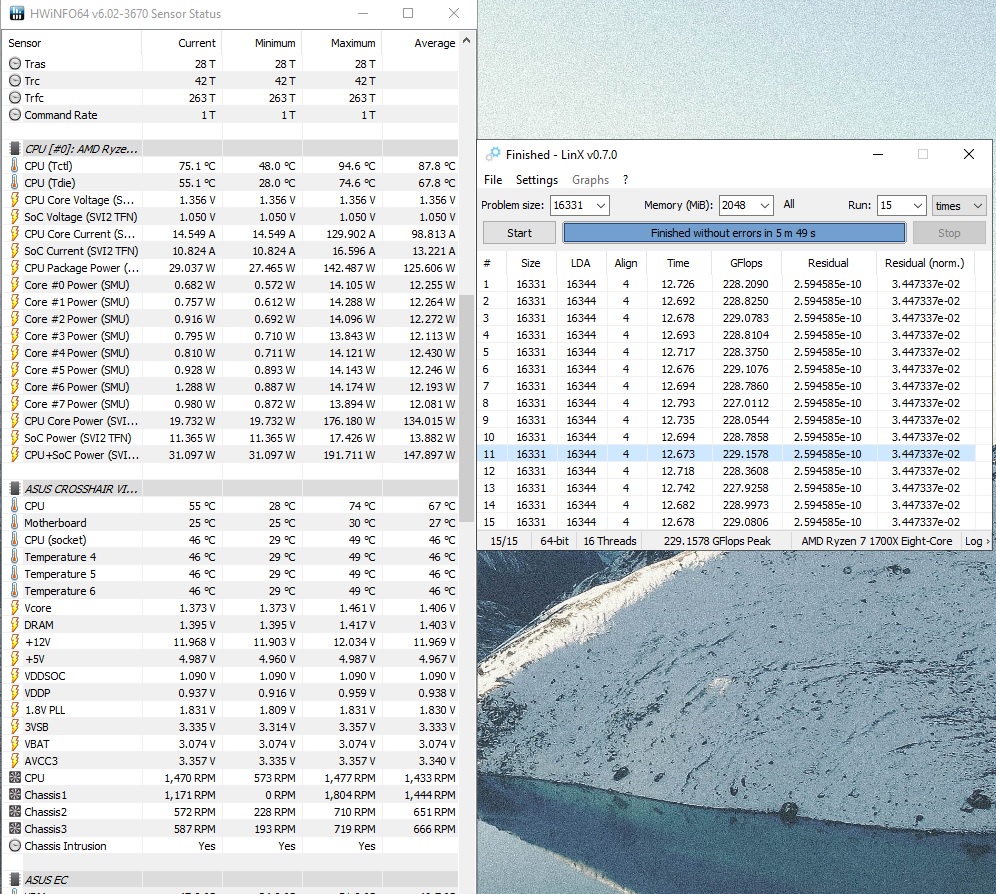The height and width of the screenshot is (894, 996).
Task: Click the Log button in status bar
Action: coord(975,541)
